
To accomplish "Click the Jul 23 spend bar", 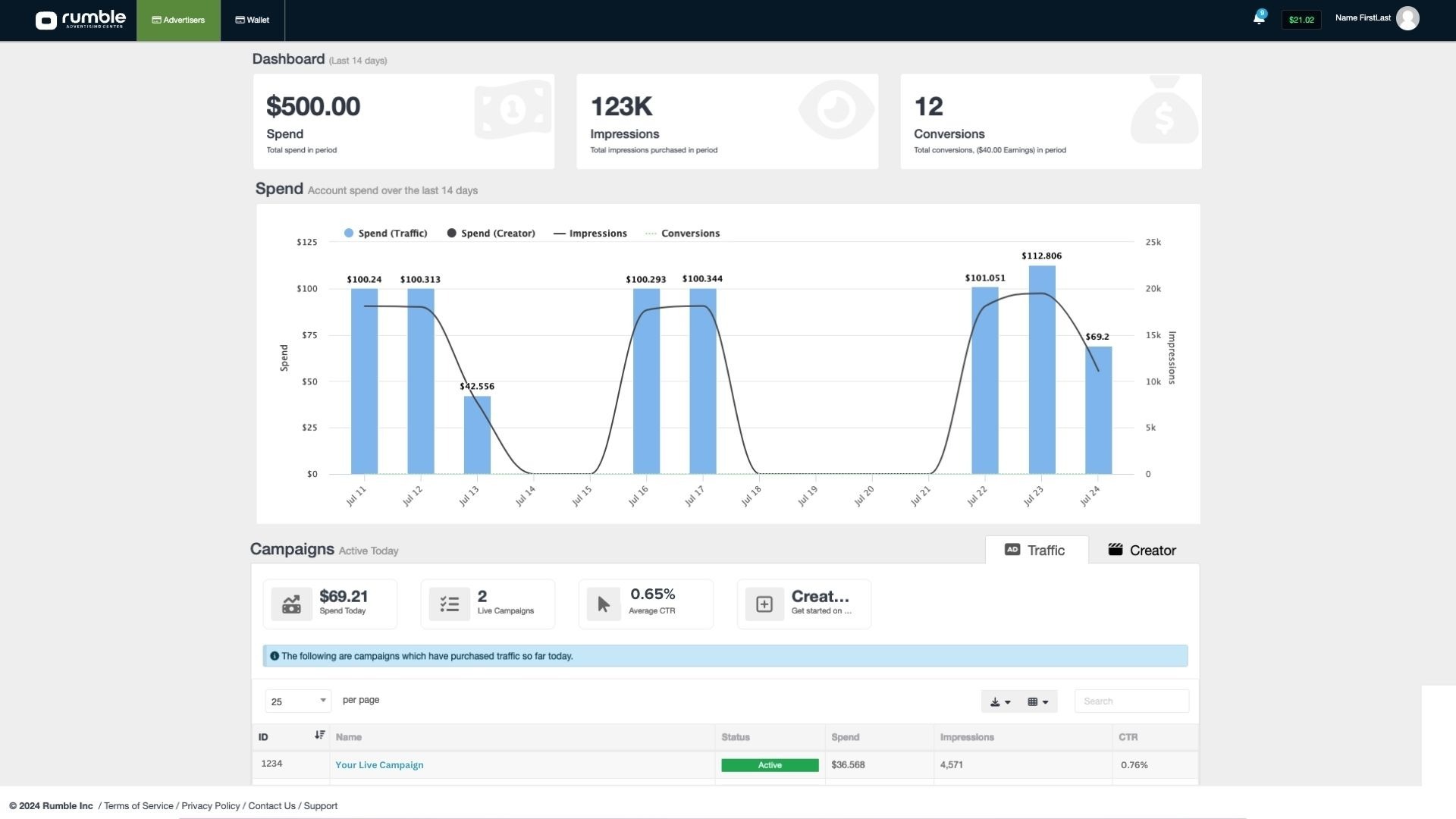I will coord(1041,370).
